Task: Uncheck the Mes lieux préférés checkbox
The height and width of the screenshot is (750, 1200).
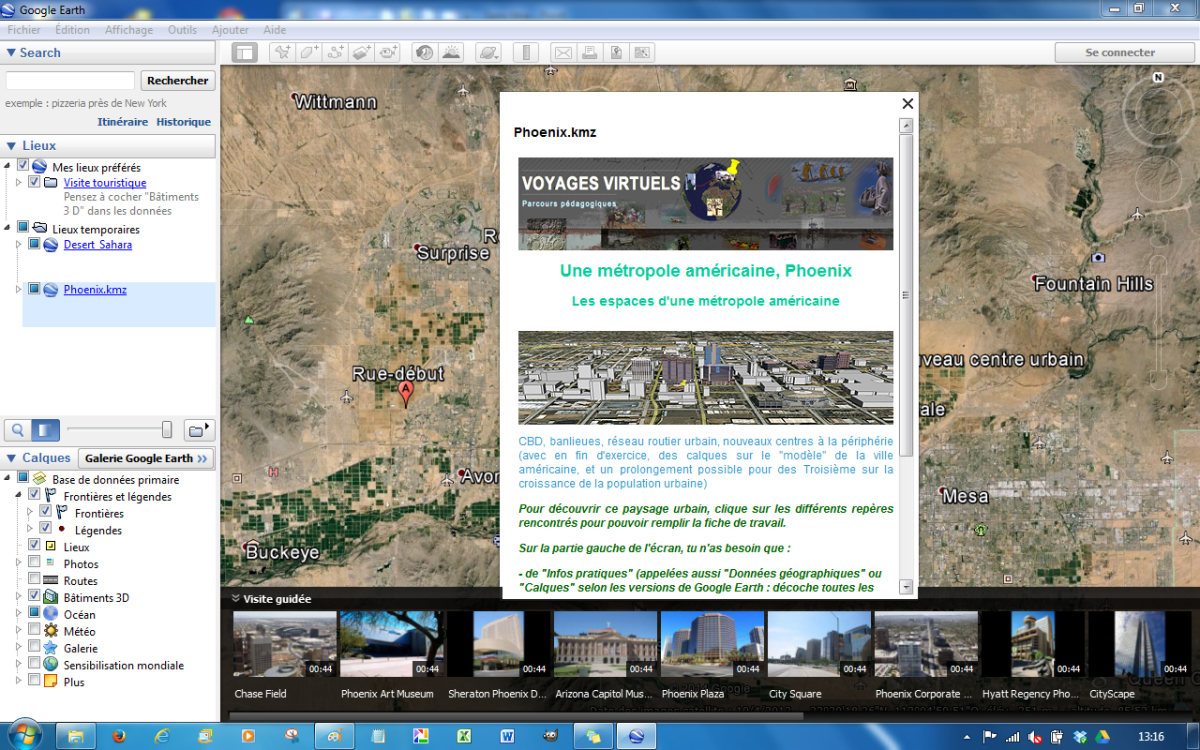Action: 23,166
